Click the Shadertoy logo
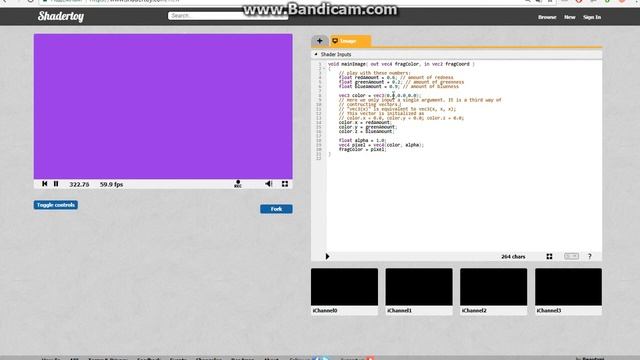Viewport: 640px width, 360px height. click(x=61, y=16)
